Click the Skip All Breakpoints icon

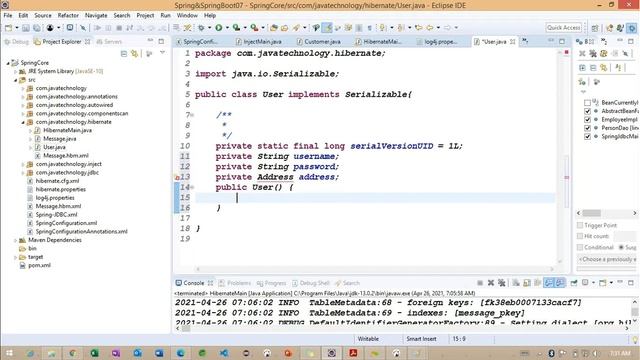(83, 28)
